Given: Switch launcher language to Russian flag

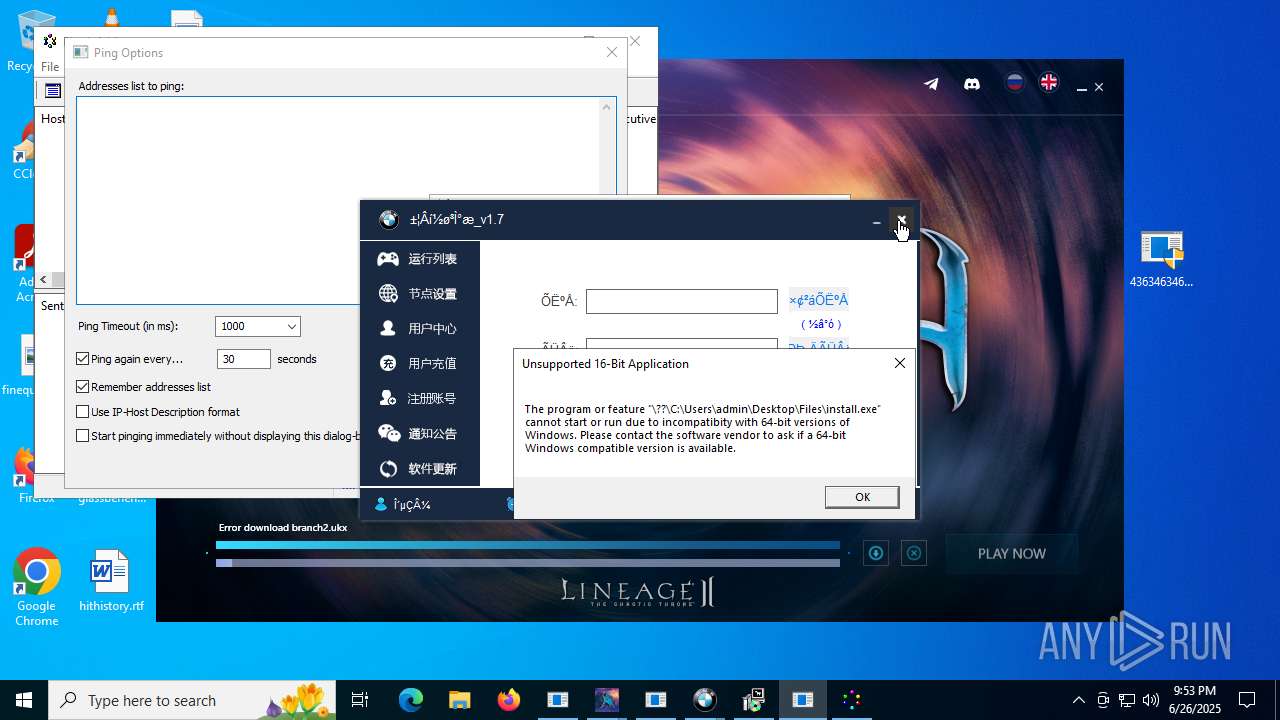Looking at the screenshot, I should [x=1015, y=83].
